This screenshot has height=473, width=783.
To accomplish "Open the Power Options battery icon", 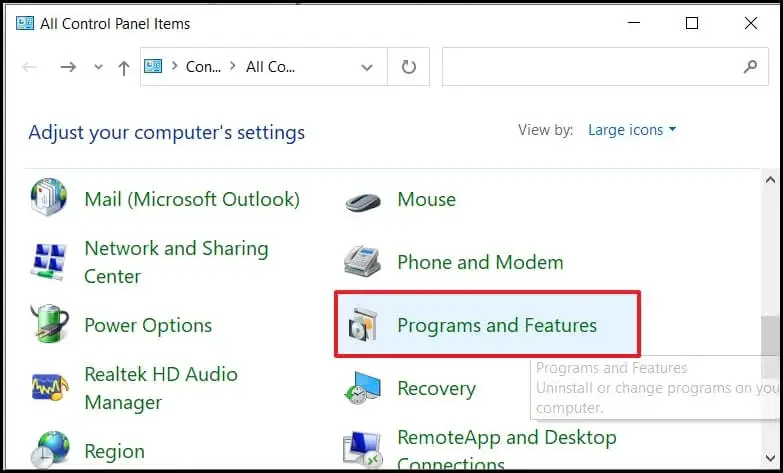I will click(49, 324).
